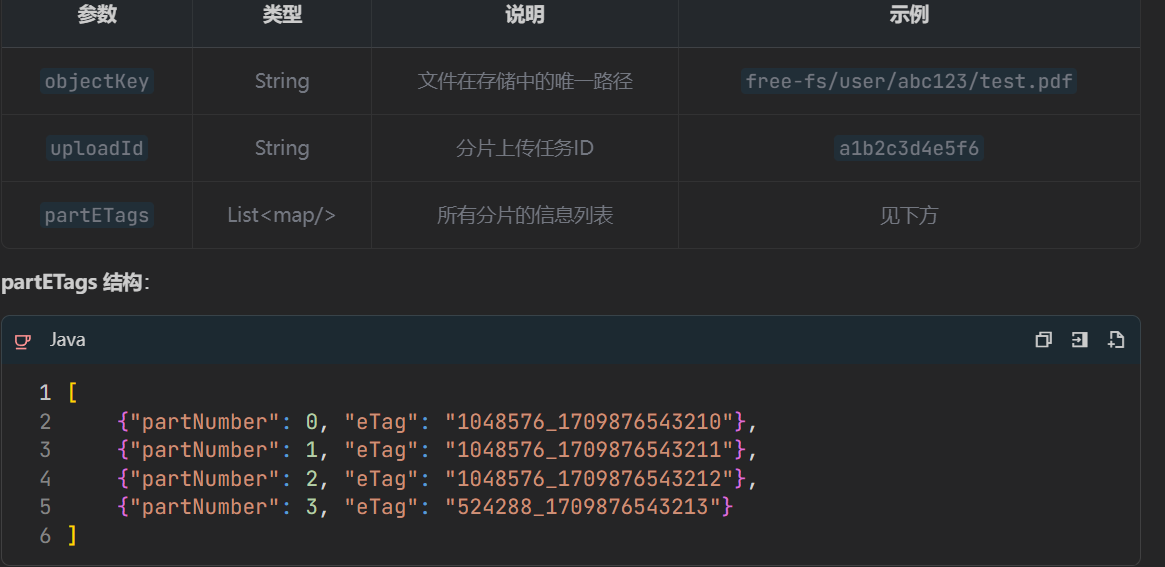The height and width of the screenshot is (567, 1165).
Task: Copy the Java code block contents
Action: [1043, 340]
